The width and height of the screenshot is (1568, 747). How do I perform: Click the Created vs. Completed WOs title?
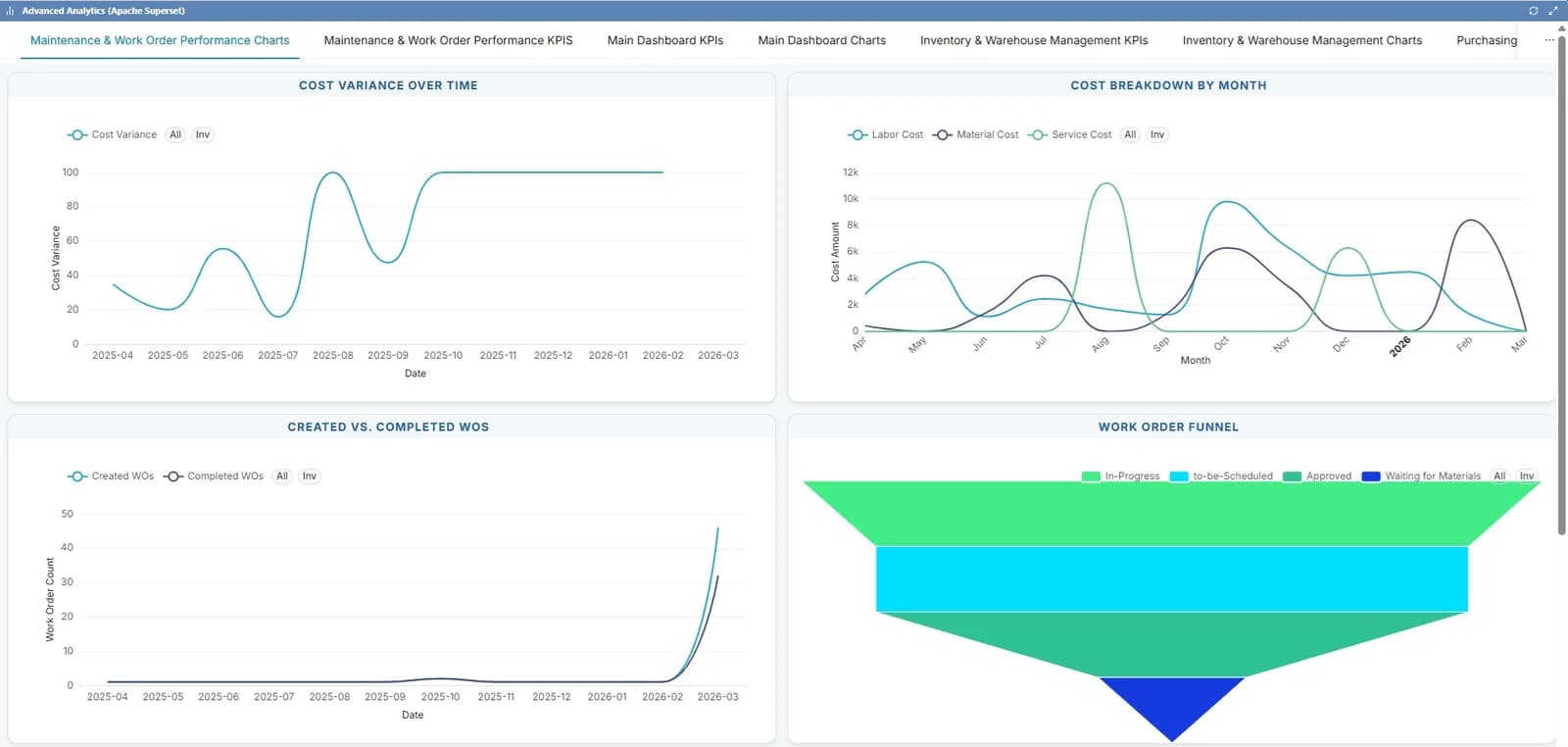[x=388, y=426]
